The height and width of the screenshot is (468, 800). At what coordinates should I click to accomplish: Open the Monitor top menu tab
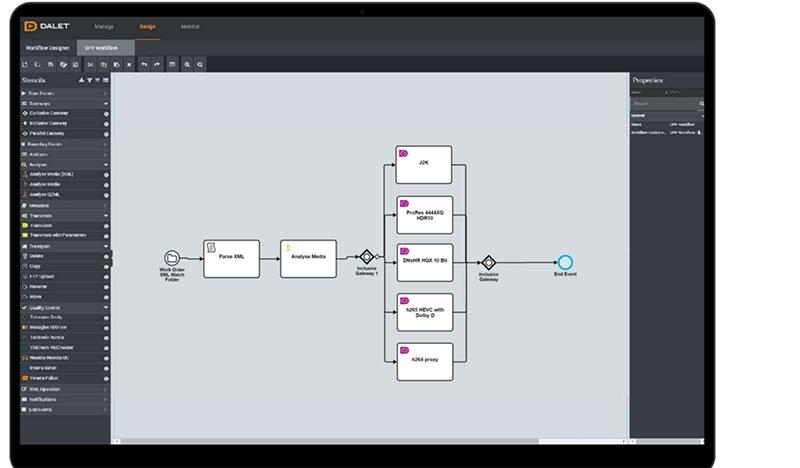coord(190,27)
